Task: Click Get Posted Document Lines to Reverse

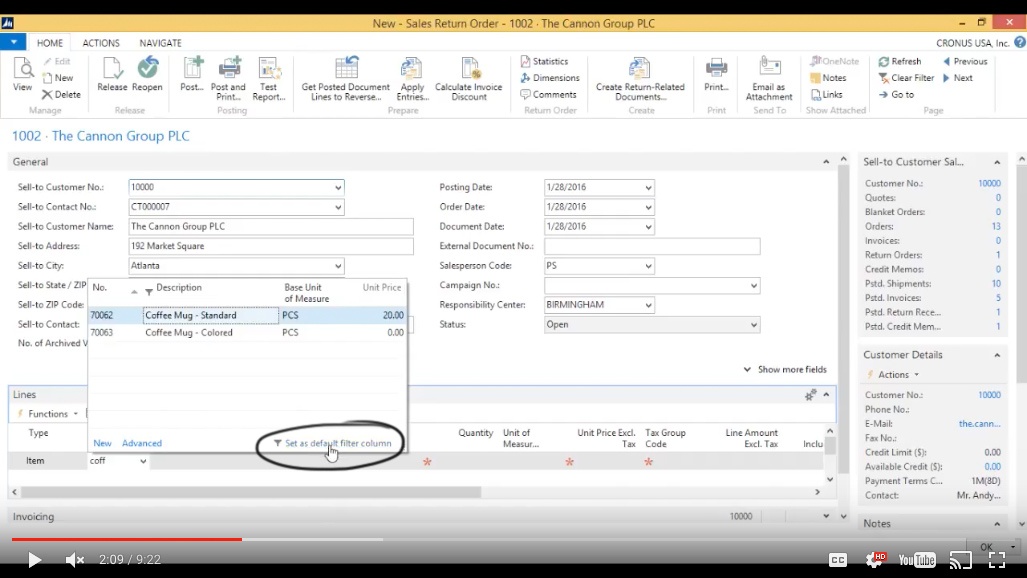Action: (345, 79)
